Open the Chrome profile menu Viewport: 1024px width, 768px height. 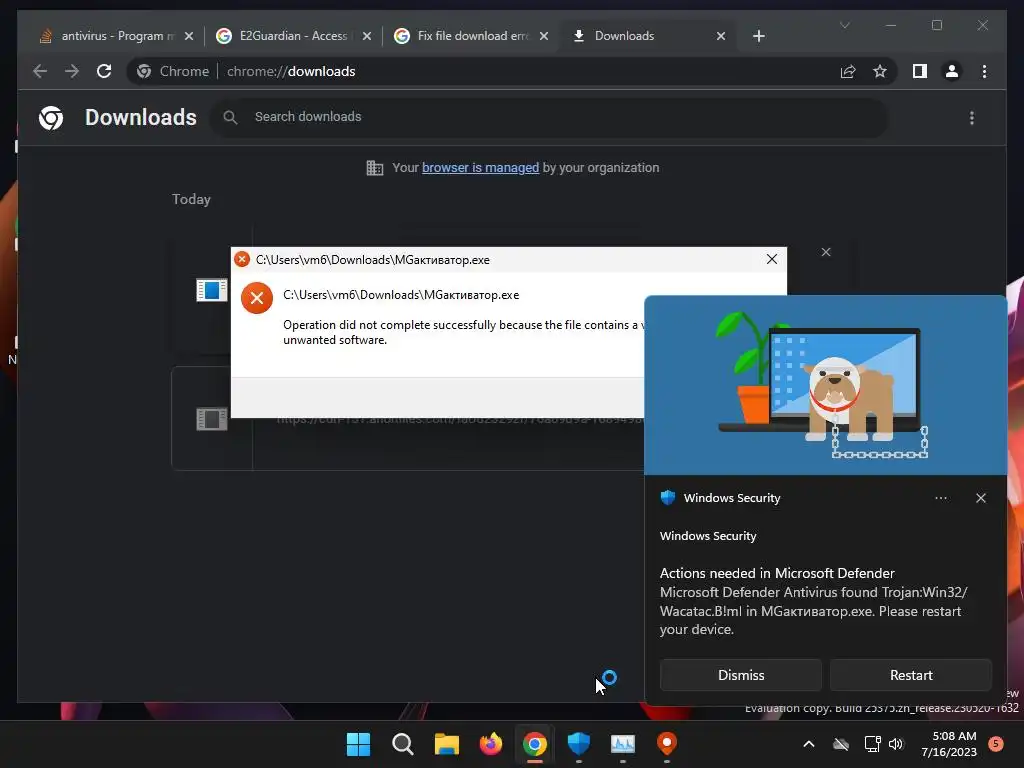(x=952, y=71)
